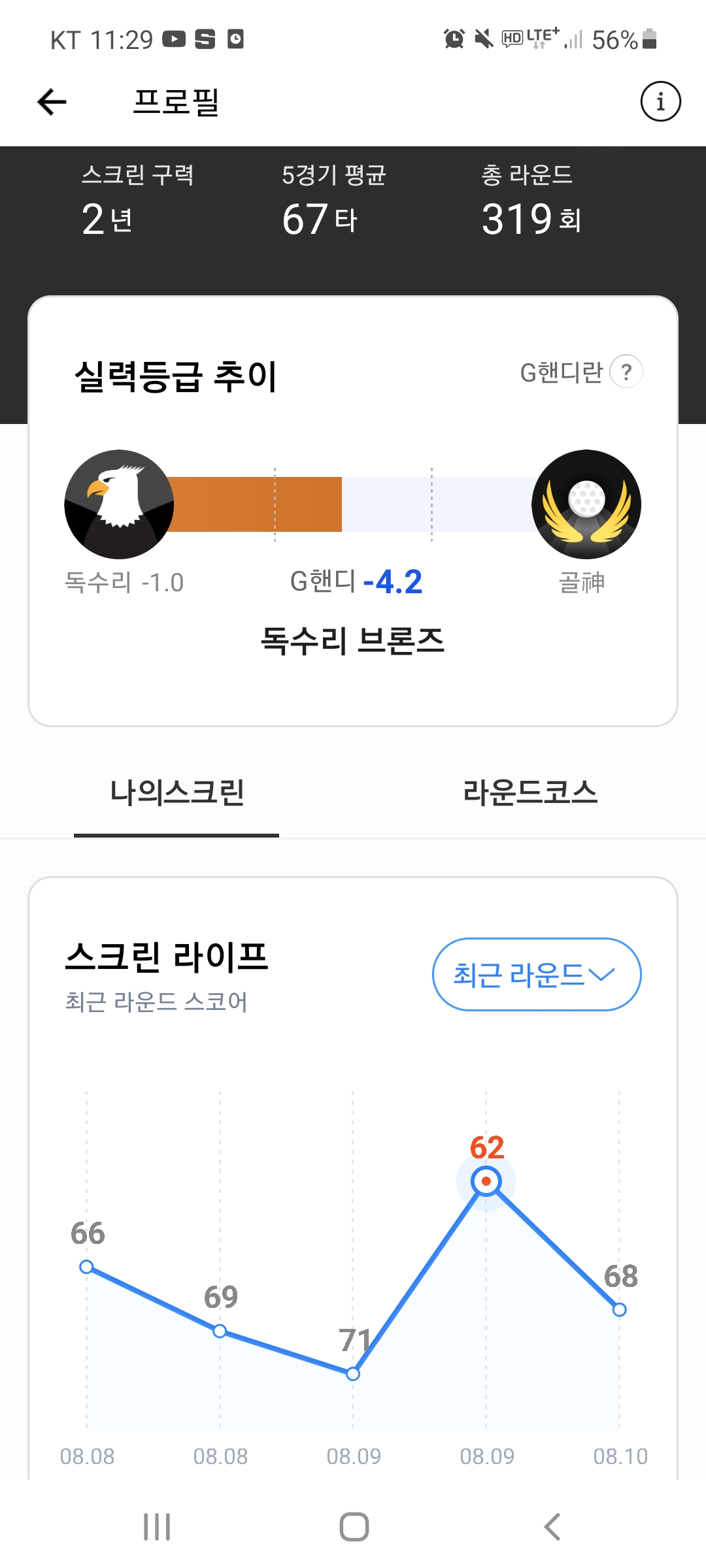Tap the back arrow in header
Screen dimensions: 706x1568
click(x=52, y=102)
